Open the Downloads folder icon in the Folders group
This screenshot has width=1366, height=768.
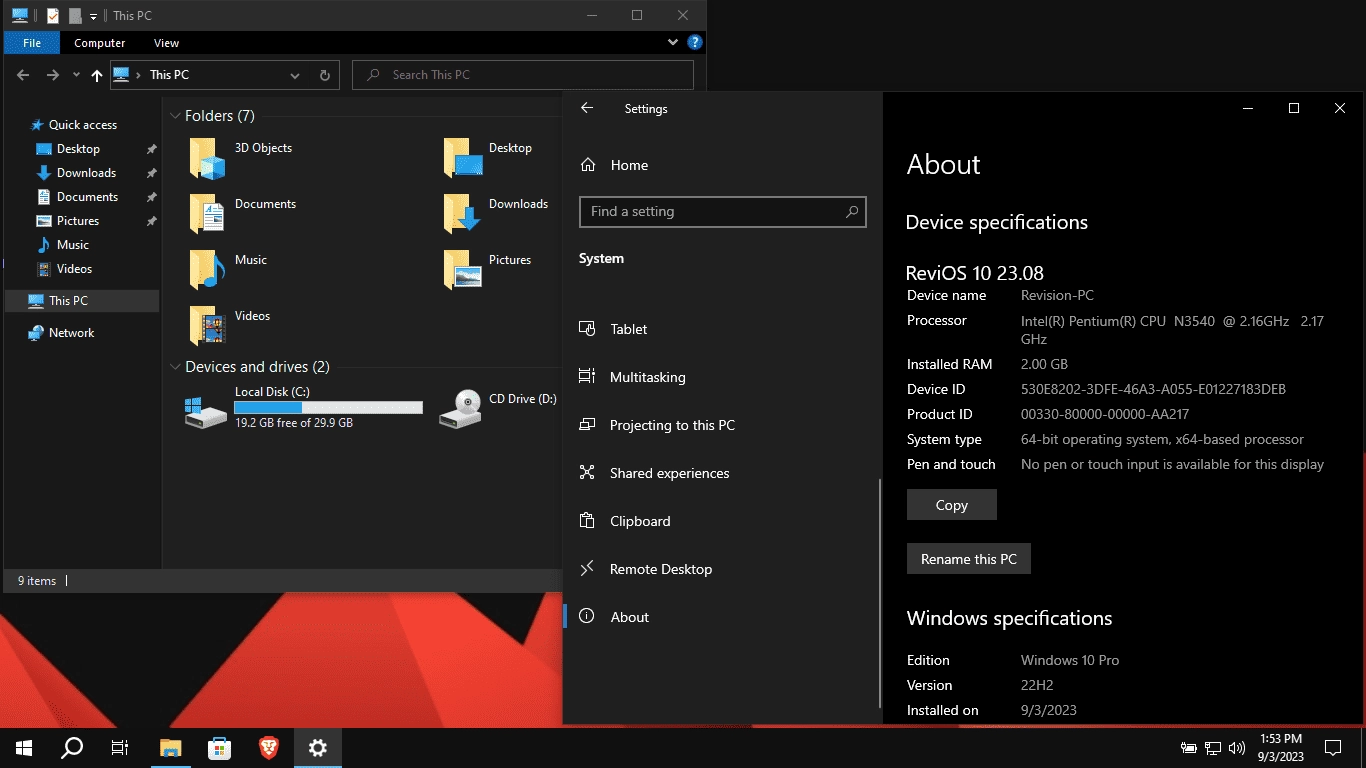click(462, 214)
